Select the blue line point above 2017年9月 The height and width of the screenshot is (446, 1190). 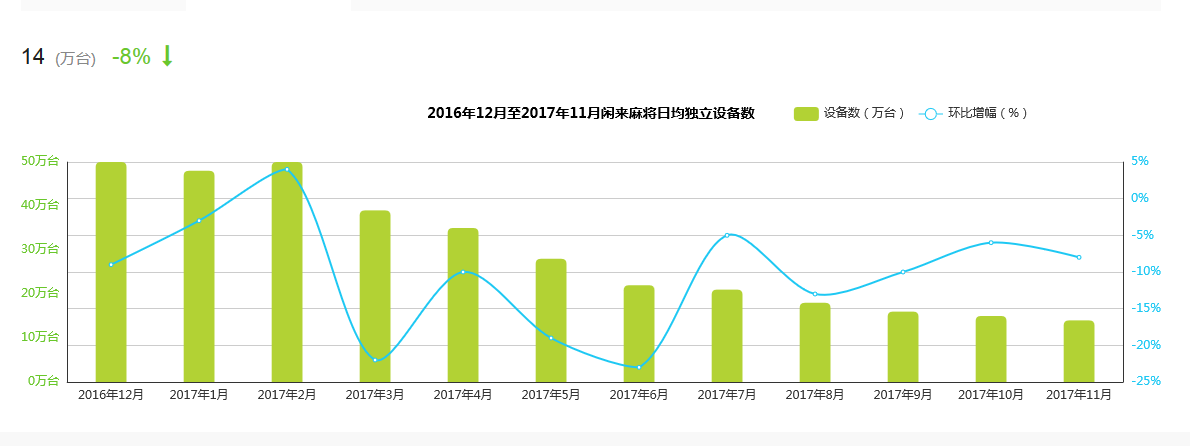[903, 272]
